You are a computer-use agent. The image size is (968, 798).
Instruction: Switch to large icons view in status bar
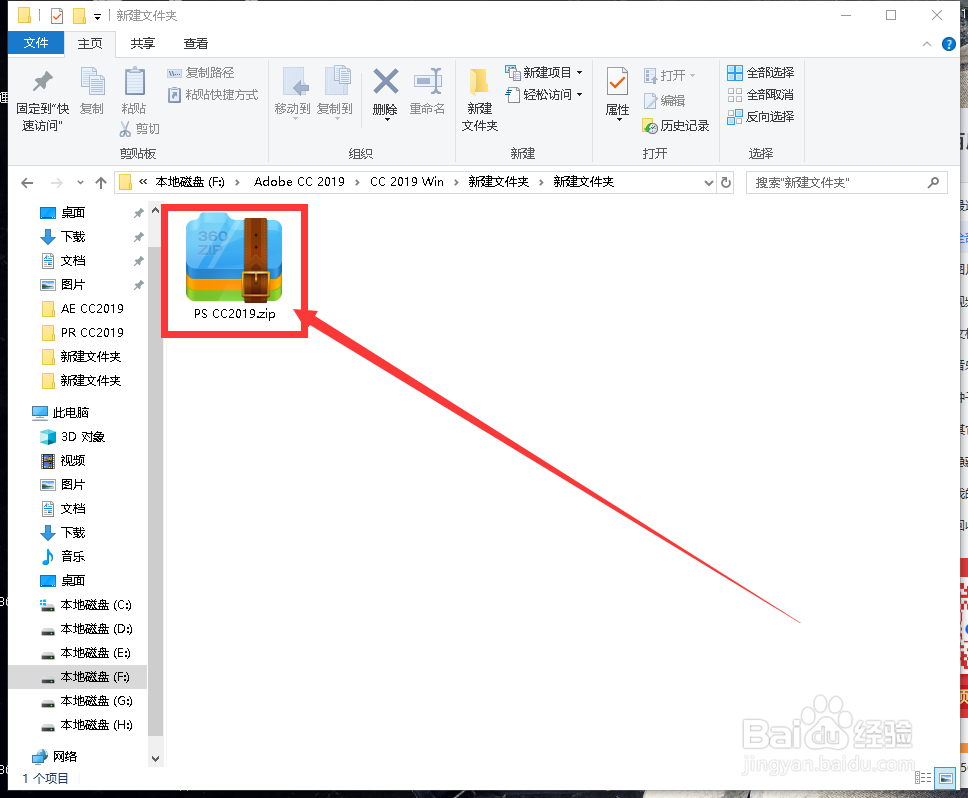pyautogui.click(x=945, y=778)
